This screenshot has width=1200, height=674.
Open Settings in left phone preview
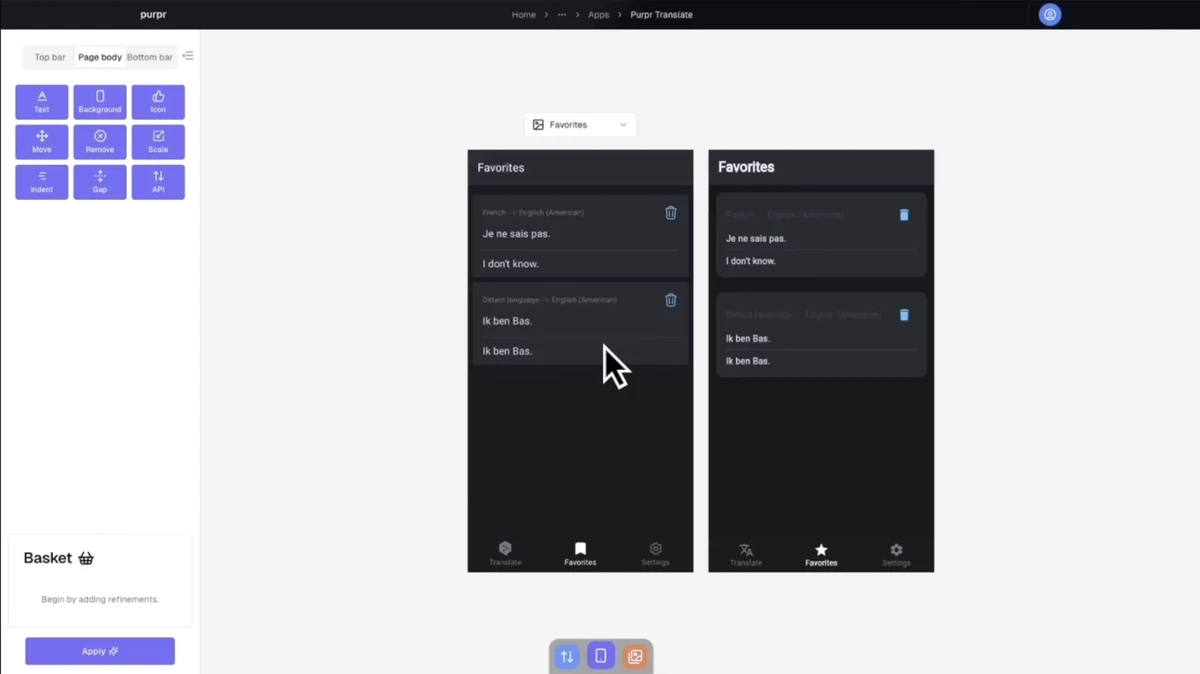655,554
